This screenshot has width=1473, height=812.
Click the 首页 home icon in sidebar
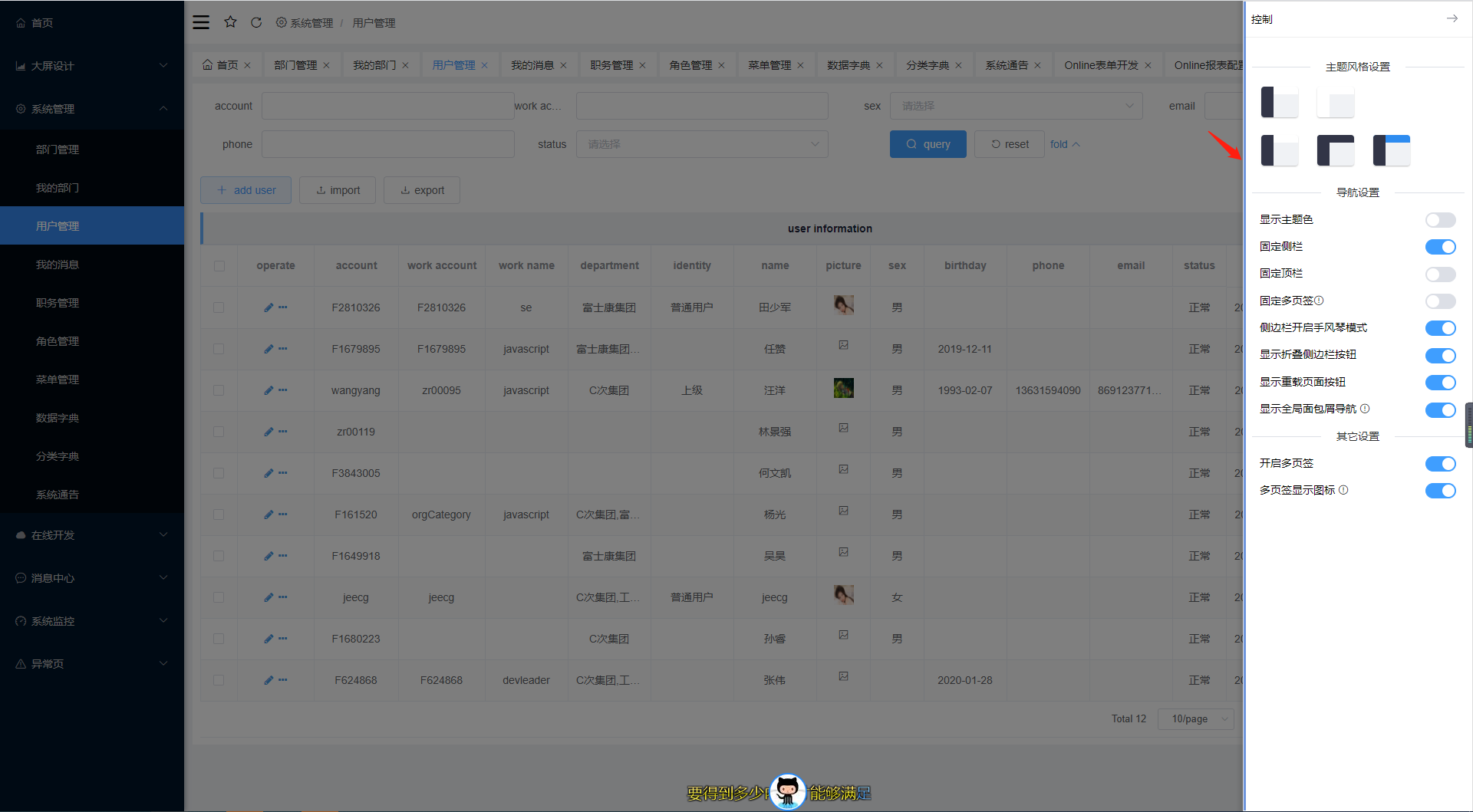click(x=21, y=23)
